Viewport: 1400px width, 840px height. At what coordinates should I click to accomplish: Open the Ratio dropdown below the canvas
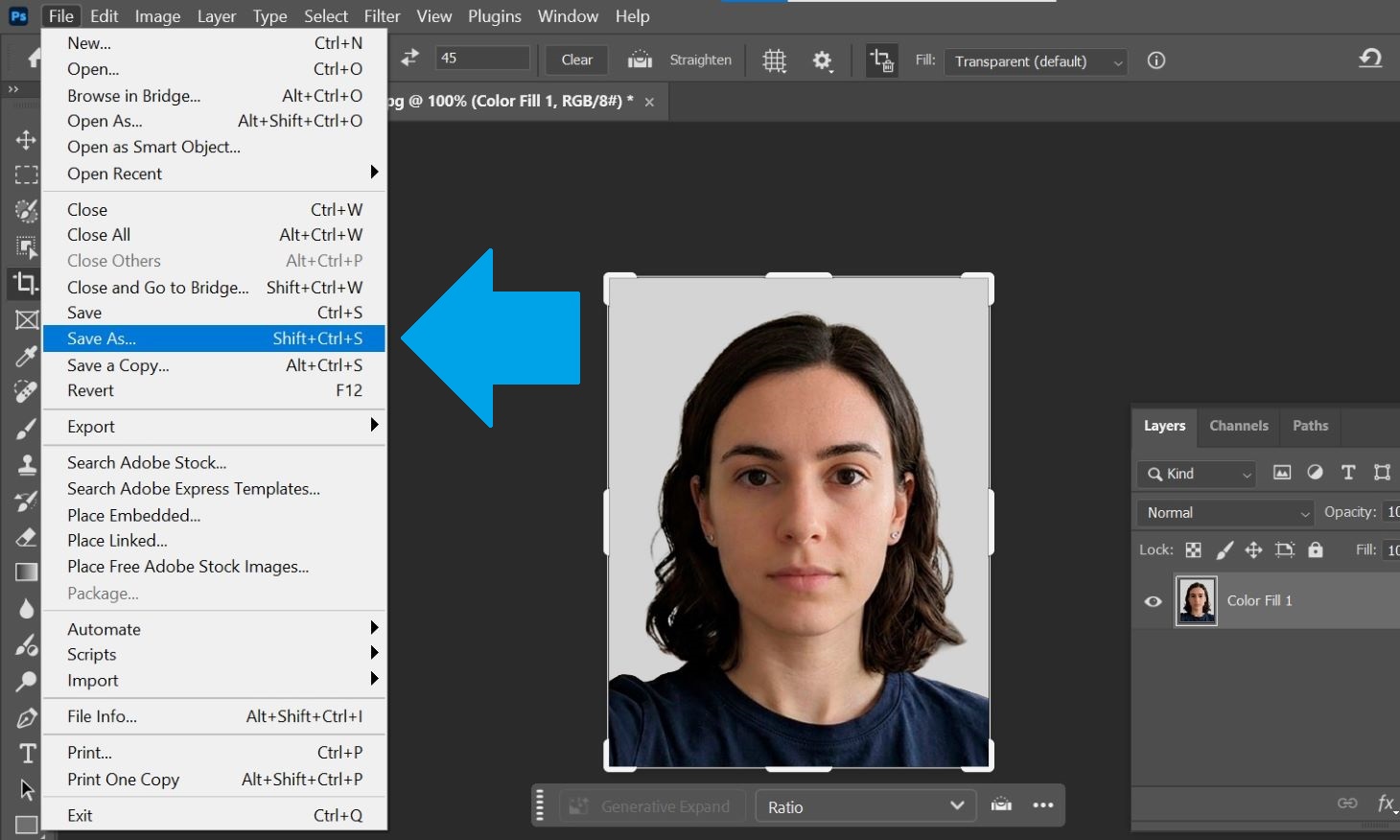click(x=864, y=806)
